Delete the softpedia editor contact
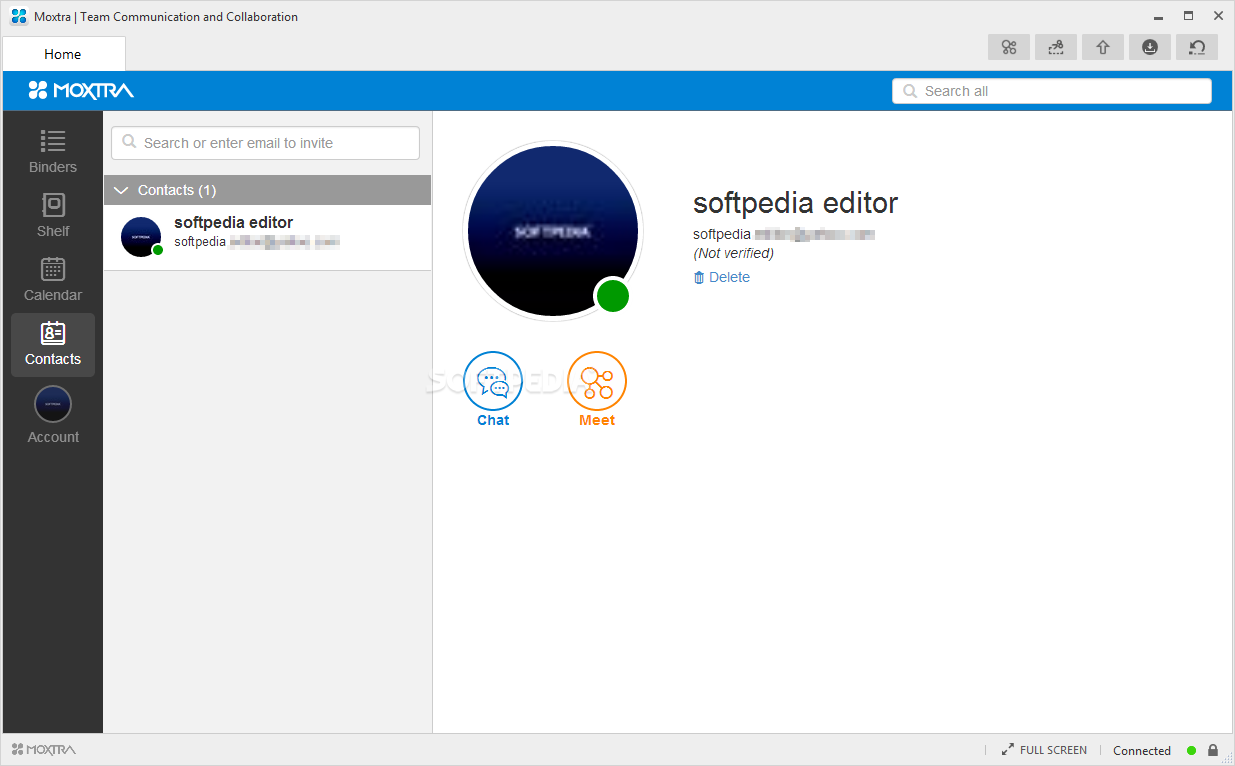This screenshot has width=1235, height=766. (x=721, y=277)
